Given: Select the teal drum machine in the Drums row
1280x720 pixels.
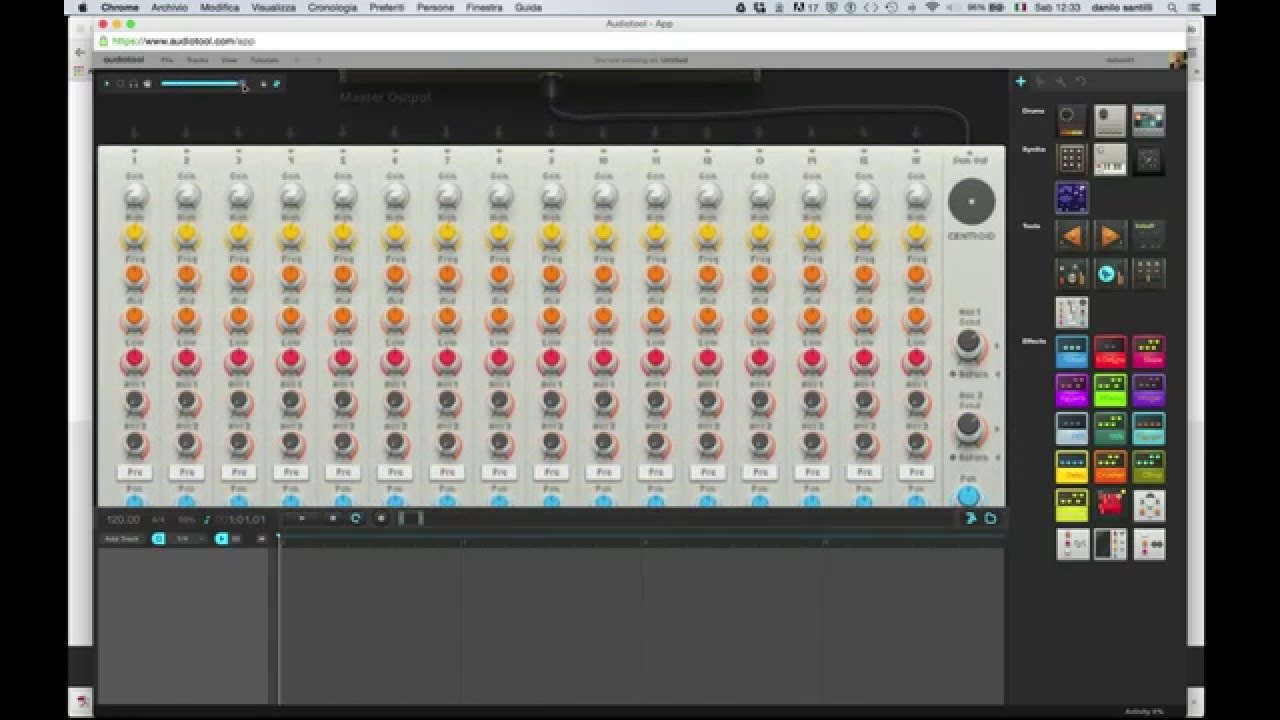Looking at the screenshot, I should click(1149, 120).
